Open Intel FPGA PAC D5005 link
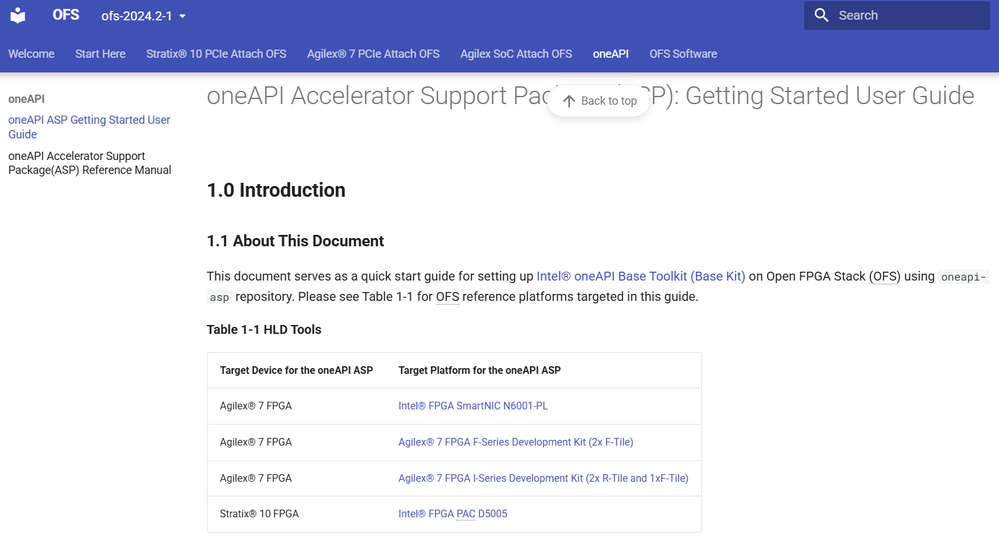This screenshot has height=537, width=999. [452, 513]
